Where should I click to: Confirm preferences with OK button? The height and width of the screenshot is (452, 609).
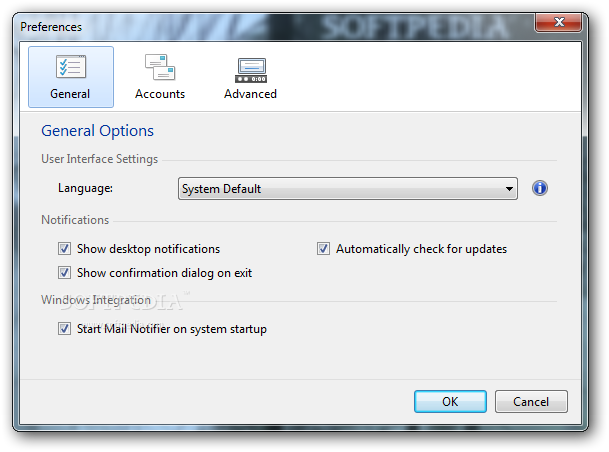450,402
